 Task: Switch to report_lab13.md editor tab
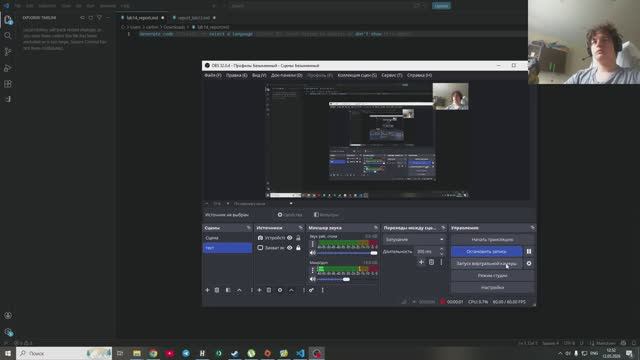pos(193,18)
